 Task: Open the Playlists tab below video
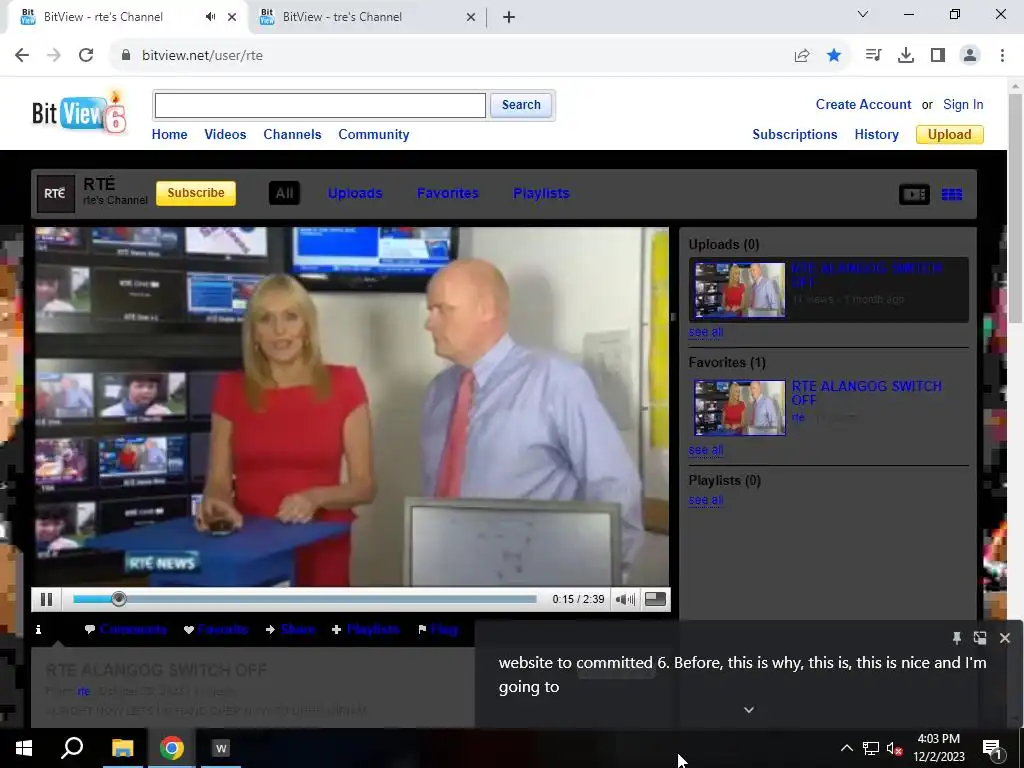(x=366, y=630)
